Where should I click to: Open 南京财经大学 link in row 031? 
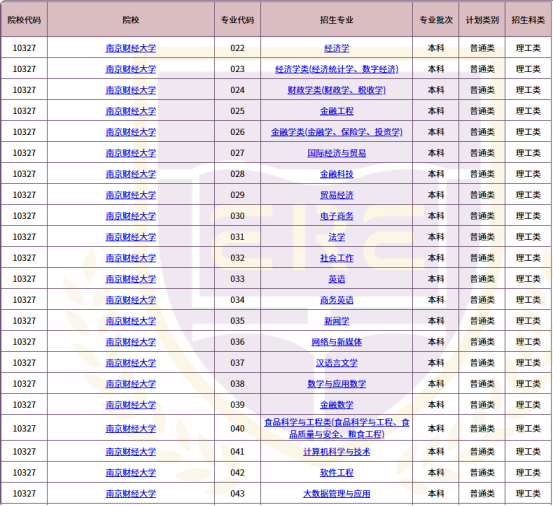point(130,237)
